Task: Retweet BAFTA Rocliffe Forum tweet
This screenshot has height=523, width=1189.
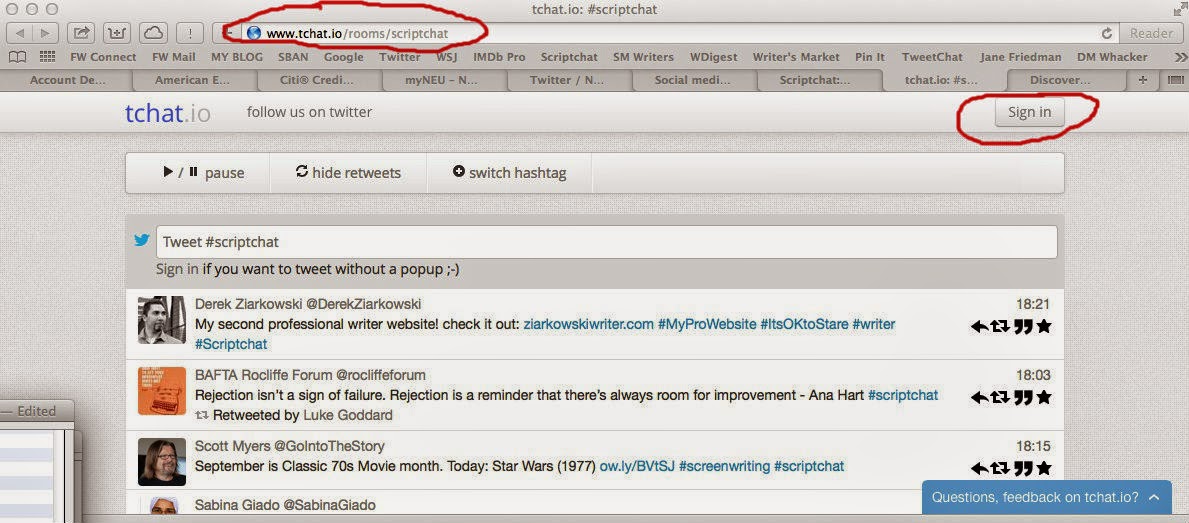Action: click(1001, 397)
